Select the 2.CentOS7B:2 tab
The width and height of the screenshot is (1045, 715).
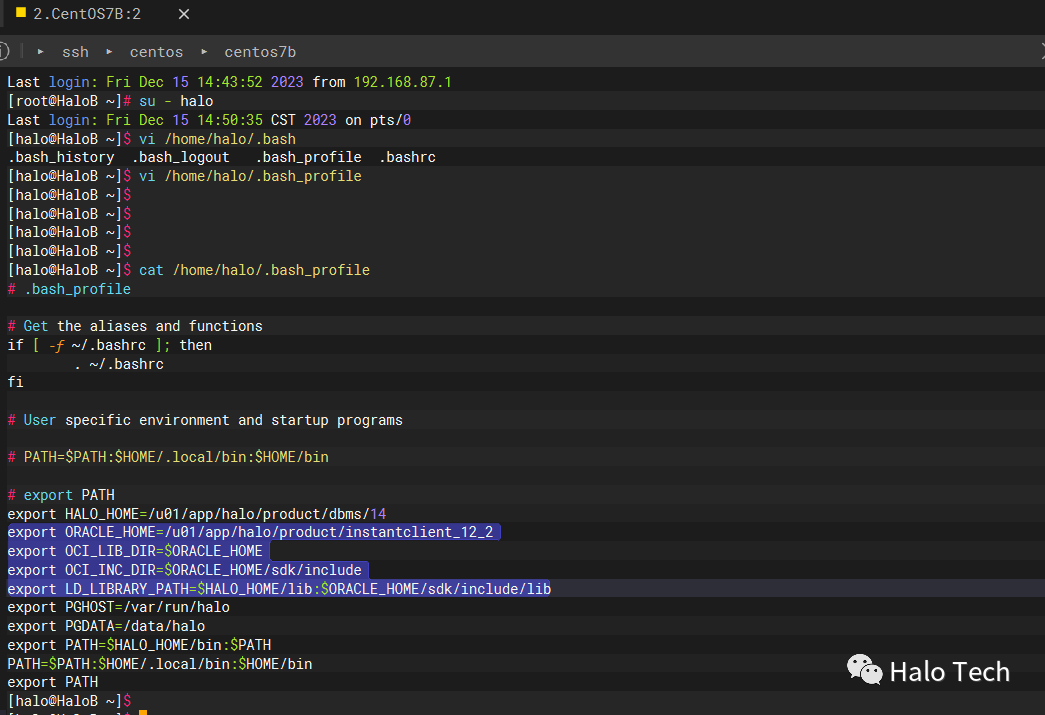pyautogui.click(x=87, y=14)
